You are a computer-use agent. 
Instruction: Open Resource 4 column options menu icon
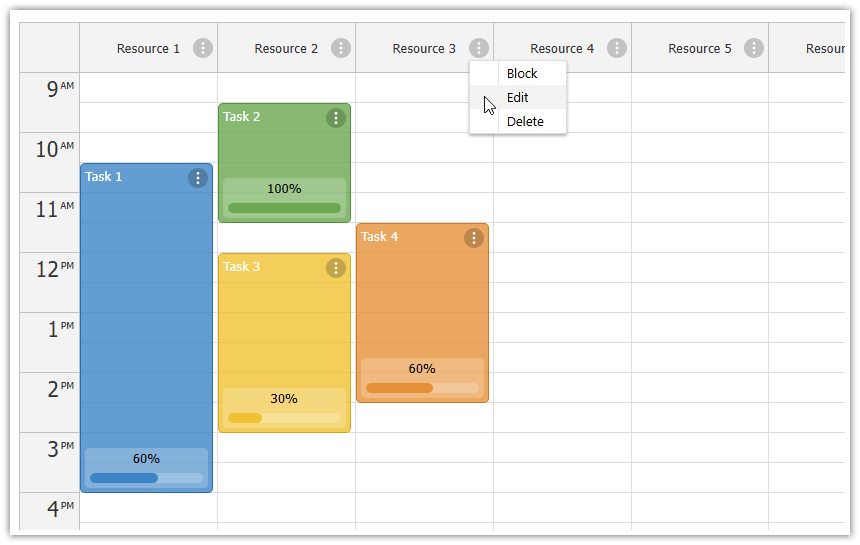click(616, 48)
